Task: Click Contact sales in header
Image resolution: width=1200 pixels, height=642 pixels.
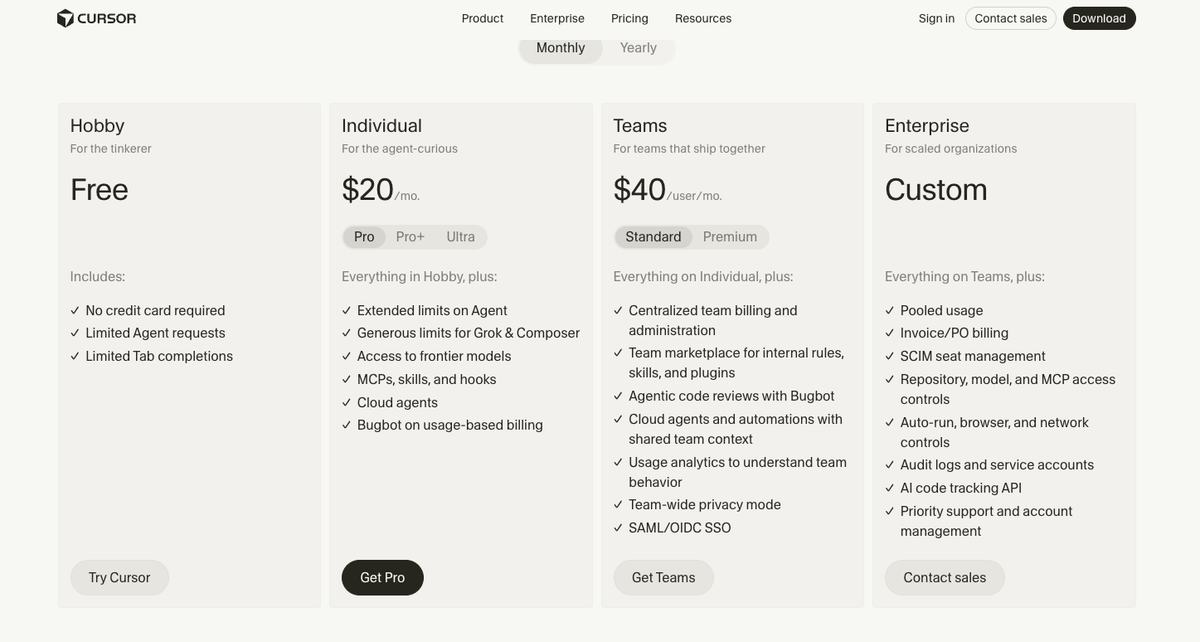Action: [1010, 18]
